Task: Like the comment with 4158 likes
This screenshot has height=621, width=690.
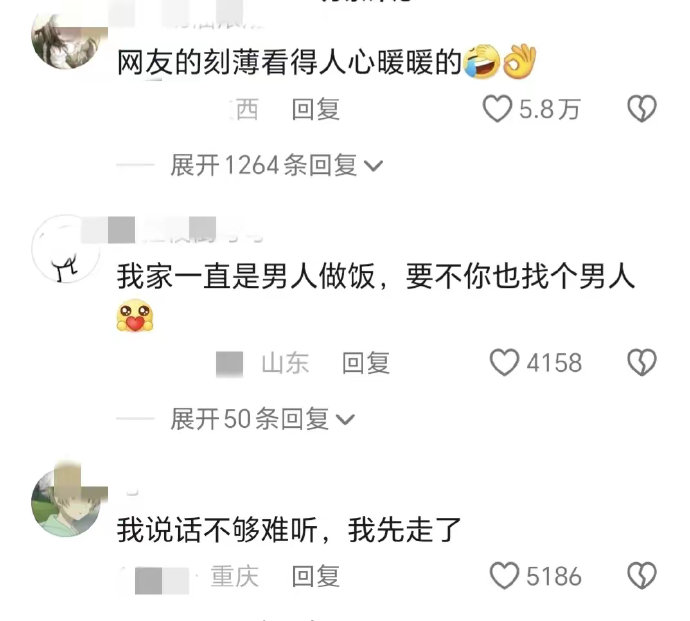Action: click(504, 363)
